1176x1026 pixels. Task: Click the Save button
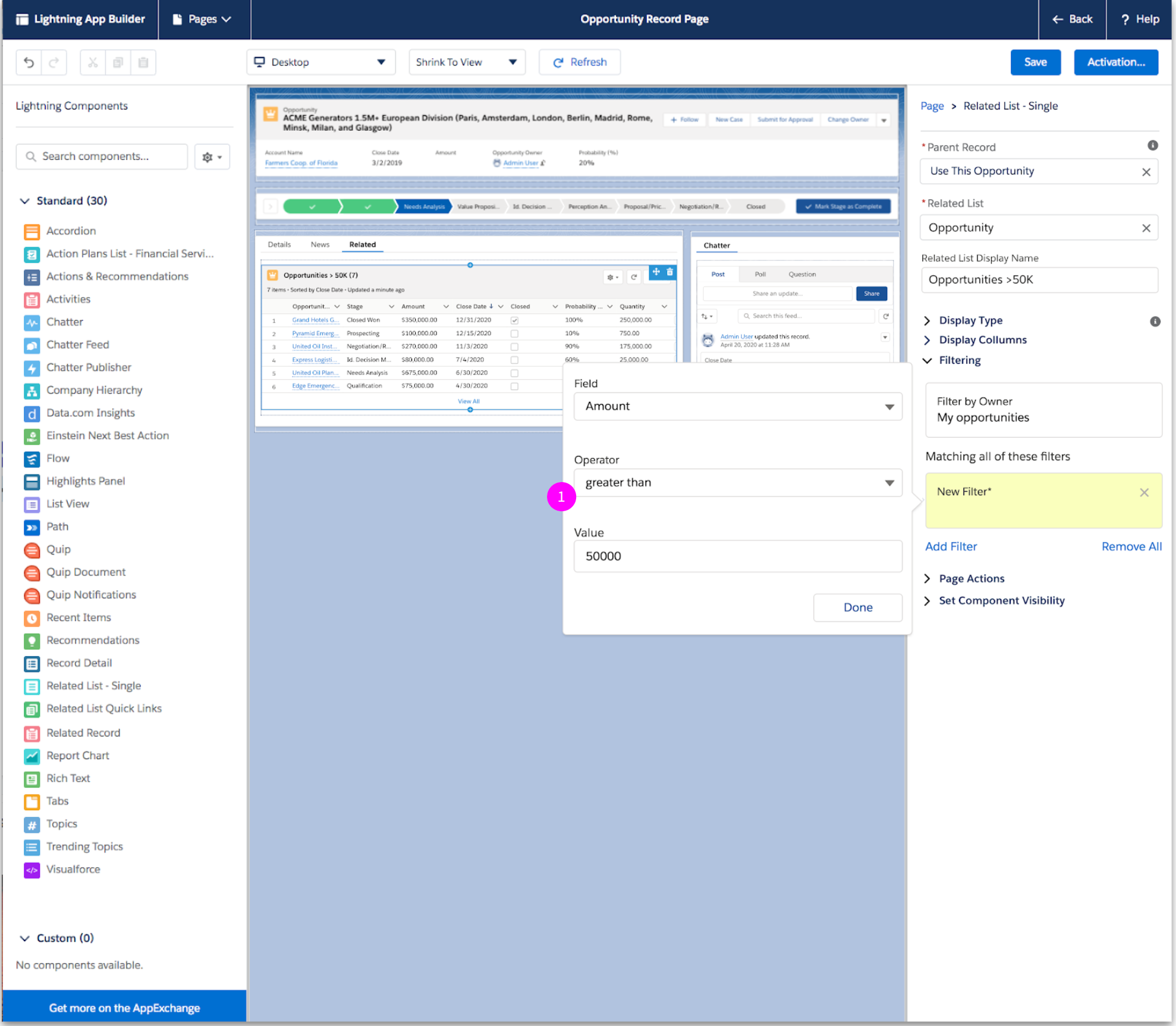(x=1036, y=62)
